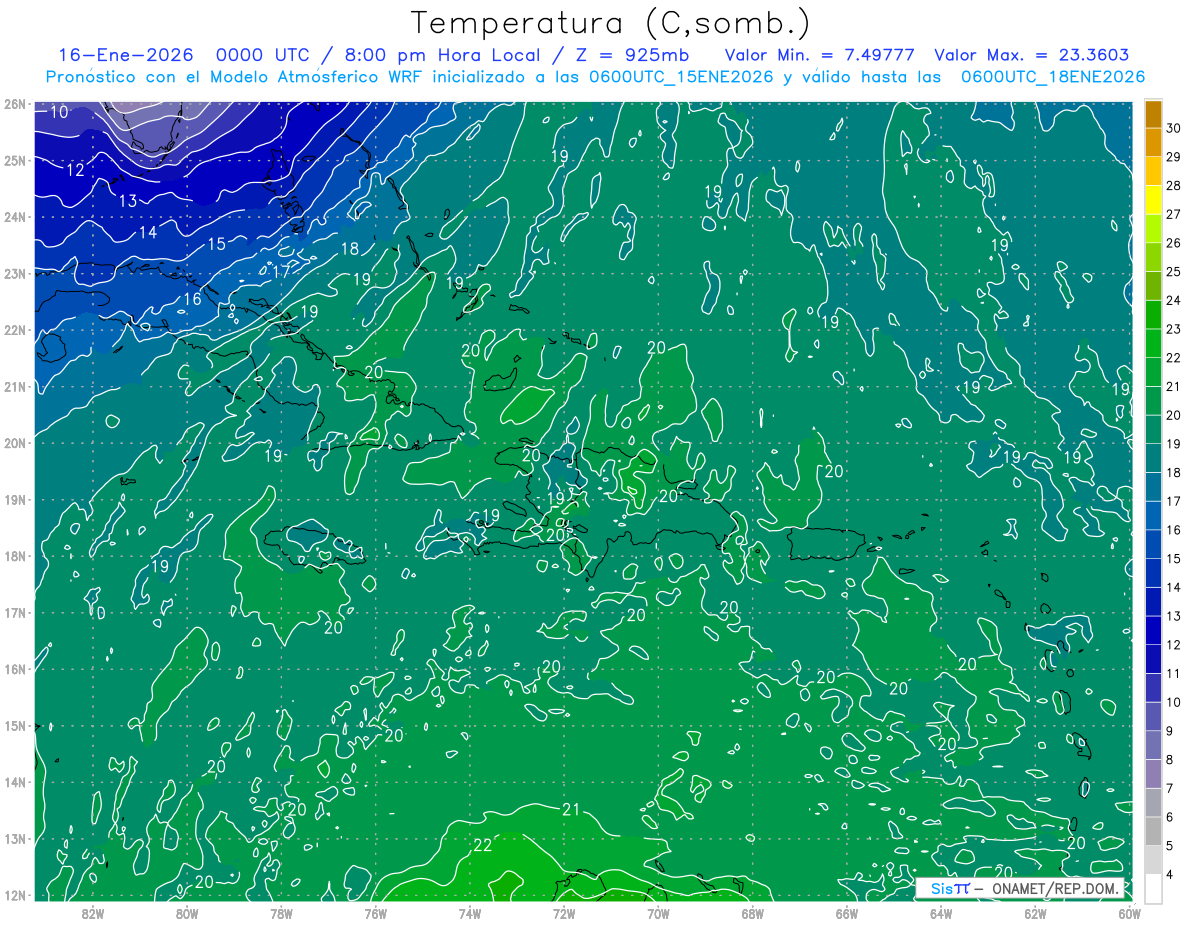Viewport: 1200px width, 927px height.
Task: Click latitude axis label '18N'
Action: coord(15,556)
